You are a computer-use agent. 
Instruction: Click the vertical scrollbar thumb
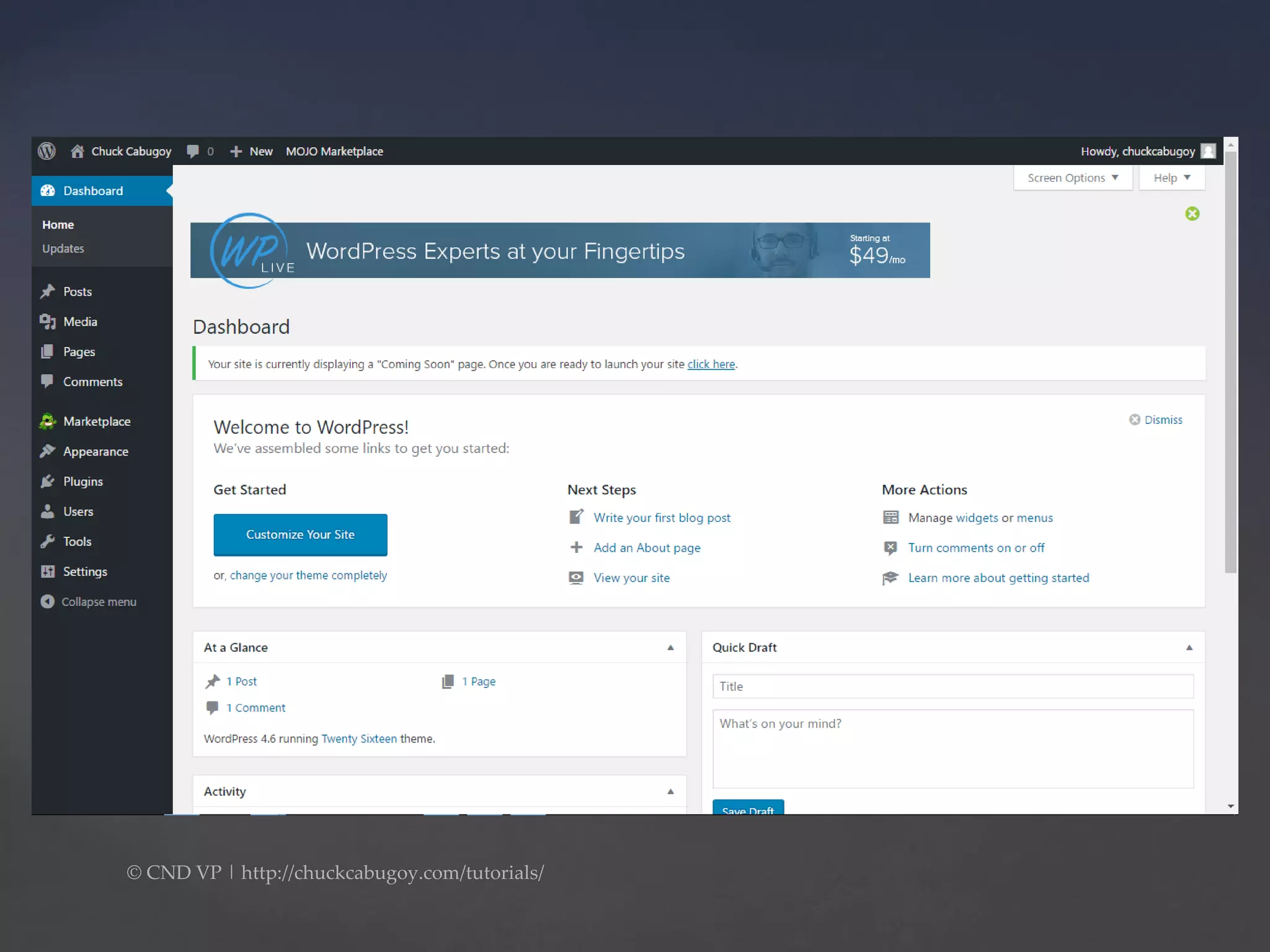pyautogui.click(x=1230, y=363)
